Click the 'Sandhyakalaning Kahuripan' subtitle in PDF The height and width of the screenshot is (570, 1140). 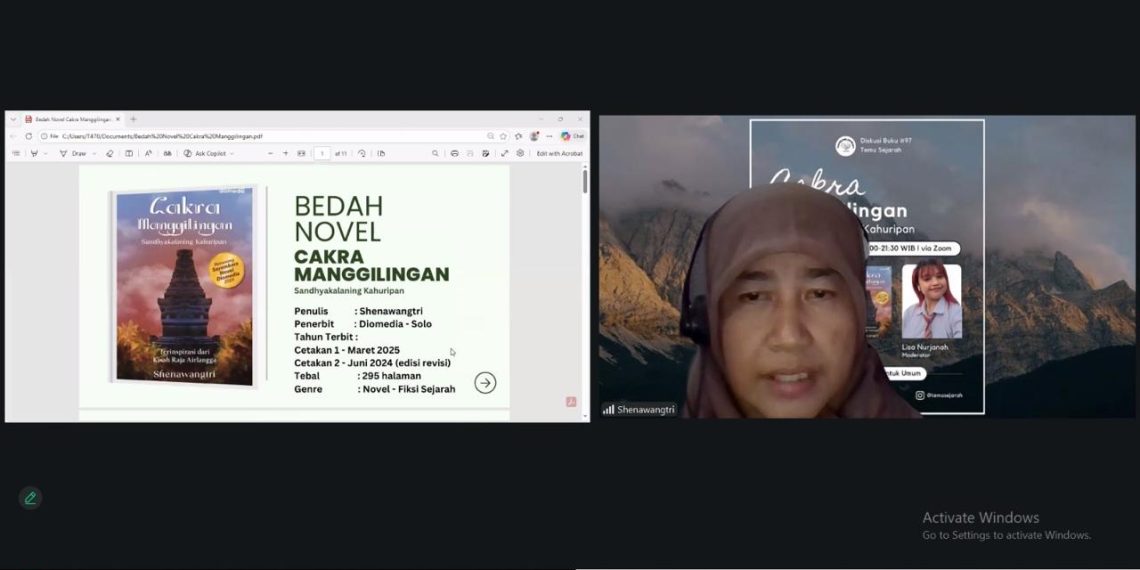[349, 290]
